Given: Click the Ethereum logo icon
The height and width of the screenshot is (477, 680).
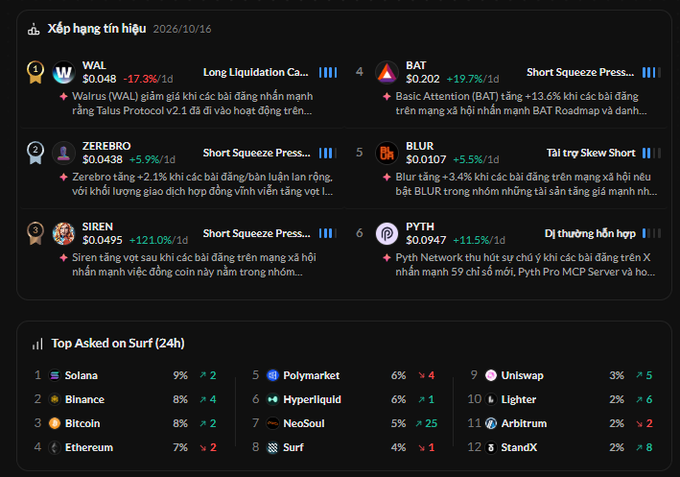Looking at the screenshot, I should 55,447.
